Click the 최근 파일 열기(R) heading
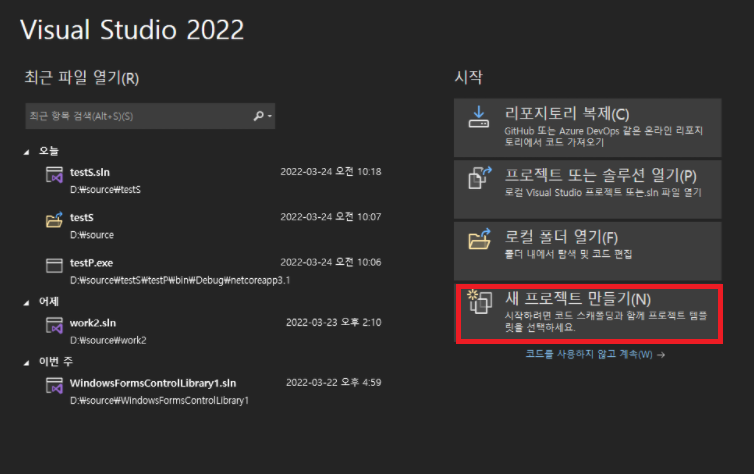 point(82,77)
